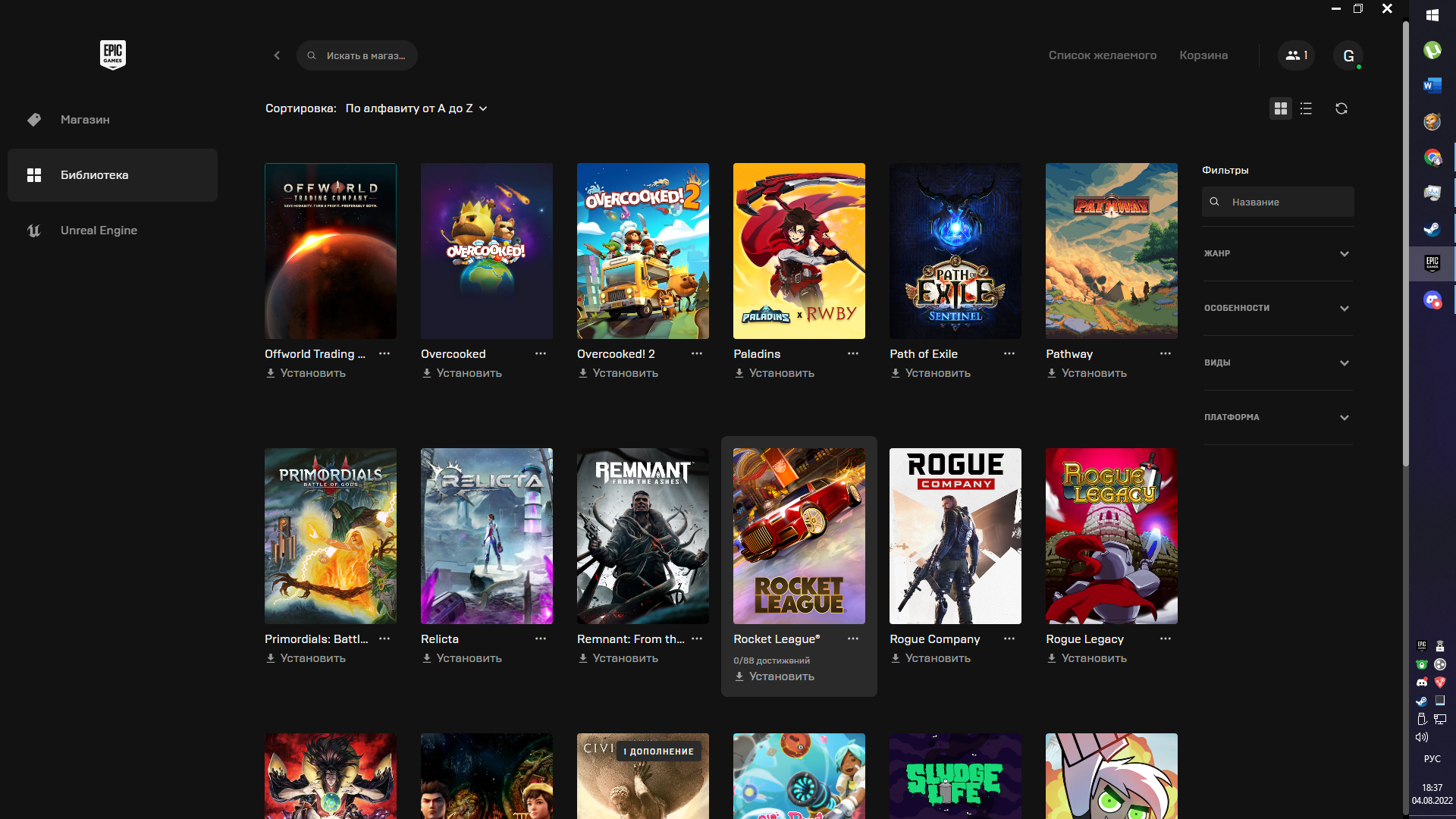The width and height of the screenshot is (1456, 819).
Task: Open the Корзина cart page
Action: (x=1203, y=55)
